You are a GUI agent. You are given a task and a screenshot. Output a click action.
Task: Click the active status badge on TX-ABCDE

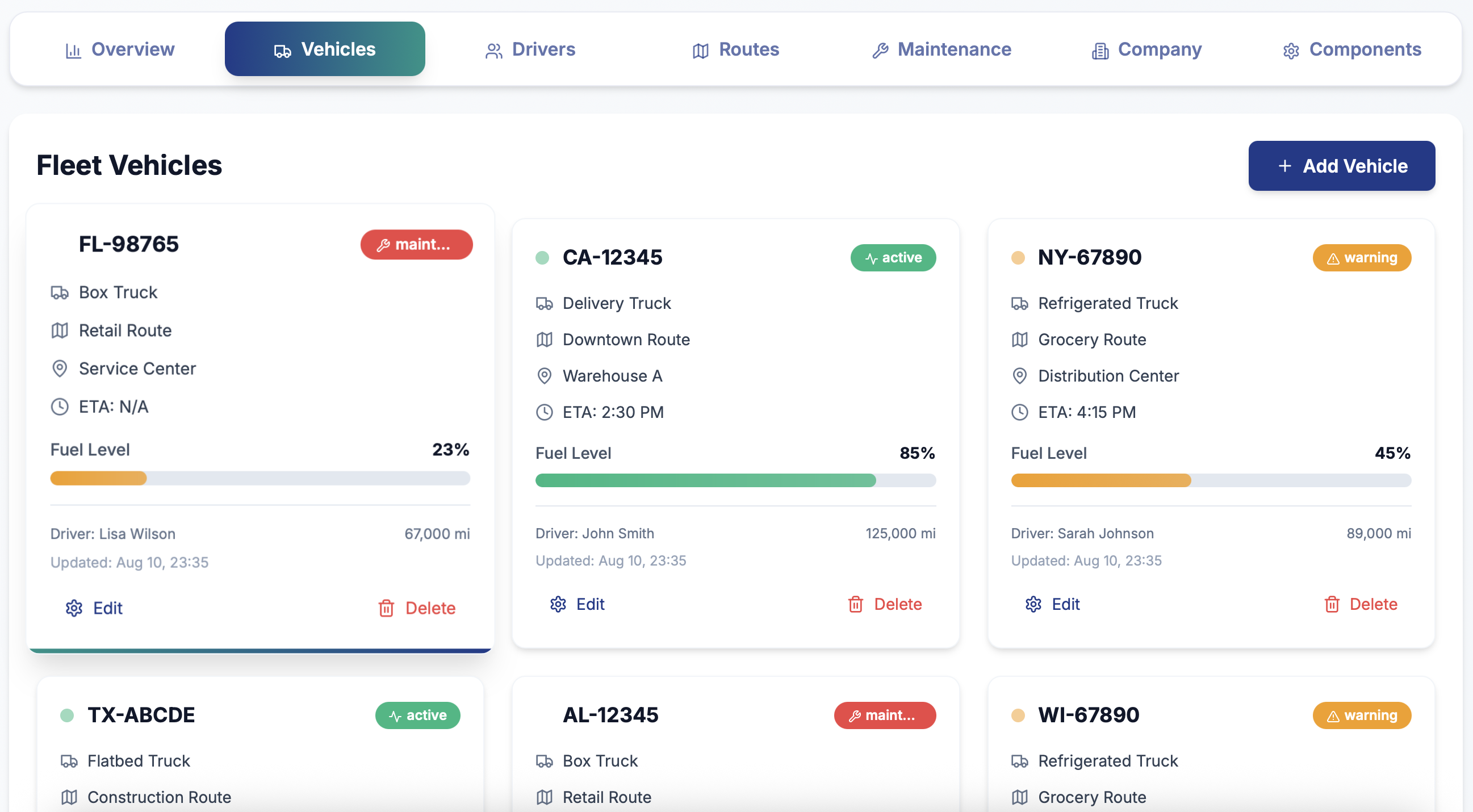click(x=418, y=715)
